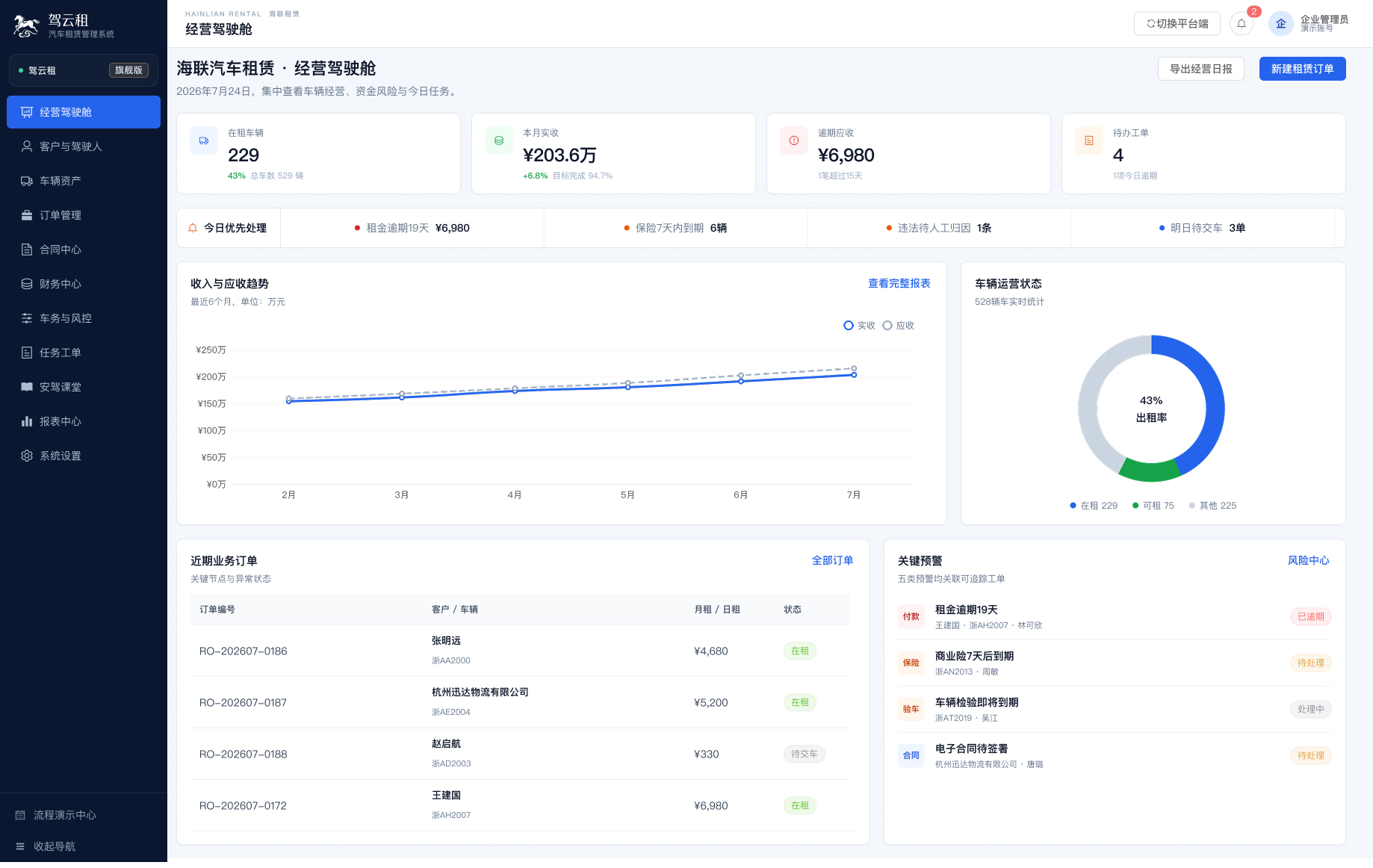Toggle the 实收 series in chart legend
The height and width of the screenshot is (868, 1373).
[x=859, y=326]
